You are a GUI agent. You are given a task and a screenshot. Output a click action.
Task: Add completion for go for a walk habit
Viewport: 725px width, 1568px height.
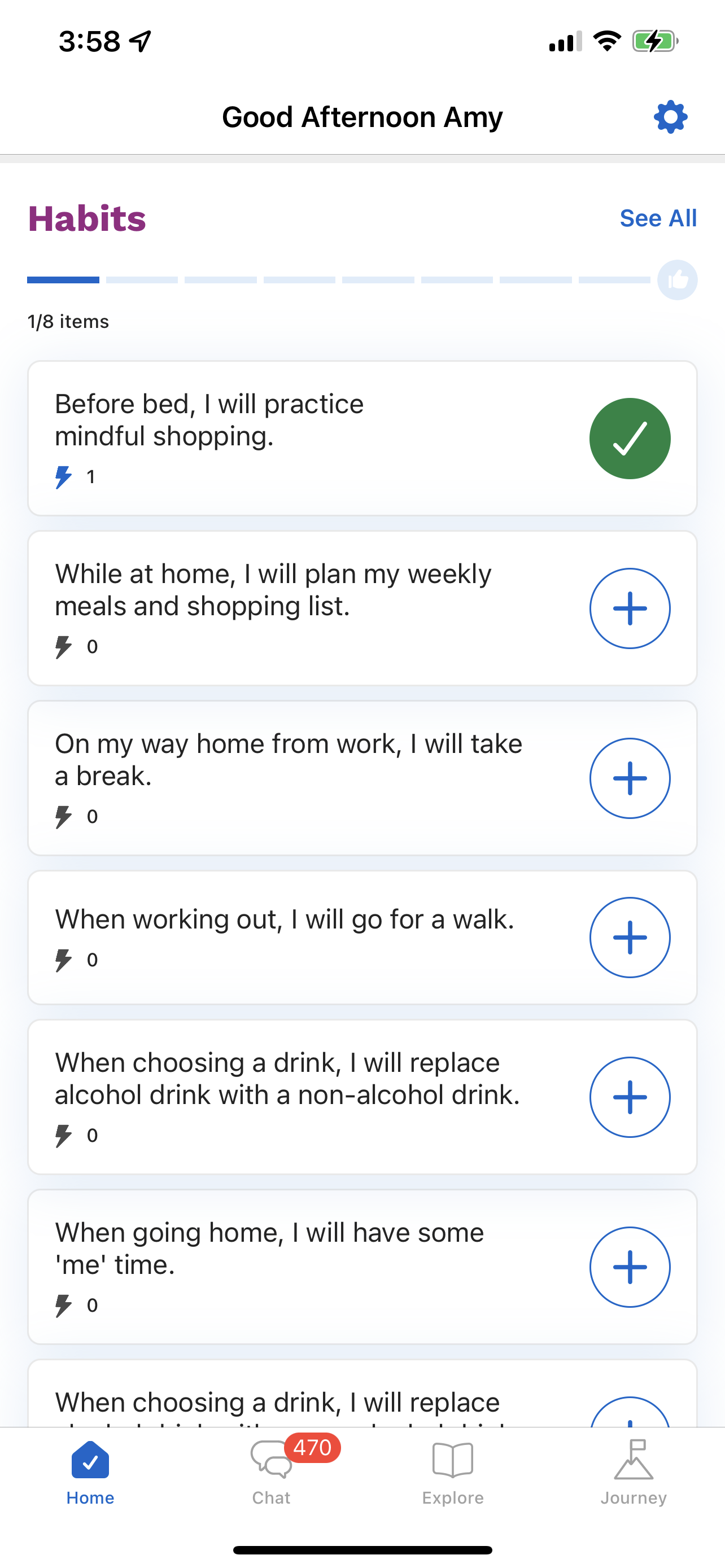pyautogui.click(x=630, y=938)
